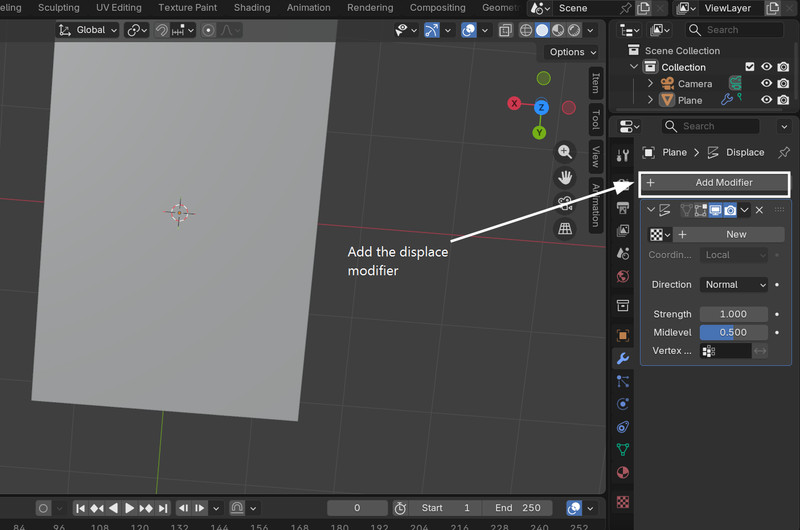Screen dimensions: 800x530
Task: Toggle proportional editing in header
Action: [x=208, y=31]
